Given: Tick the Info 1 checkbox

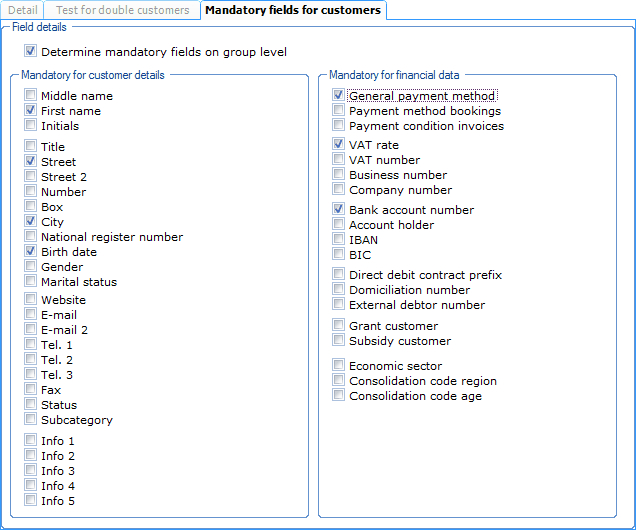Looking at the screenshot, I should 31,441.
